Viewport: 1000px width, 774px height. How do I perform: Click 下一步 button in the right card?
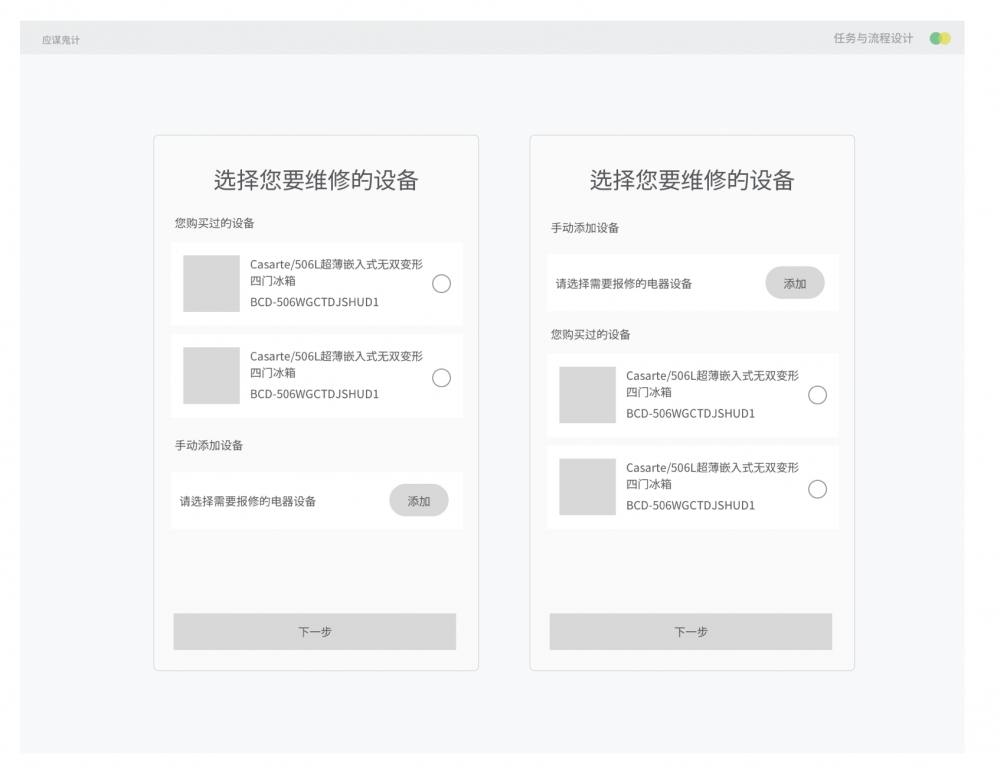[691, 632]
